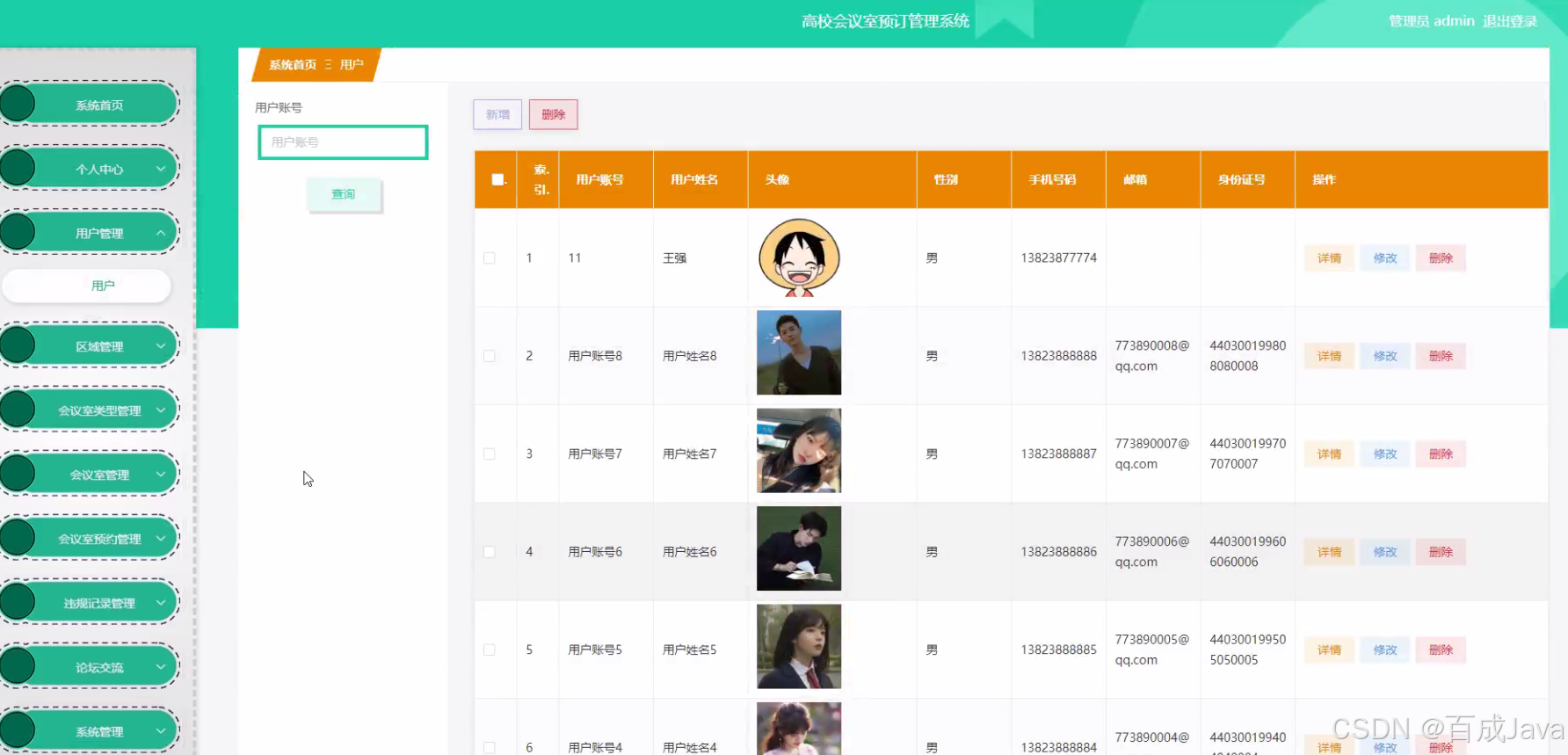Click 管理员 admin in the header

tap(1432, 21)
